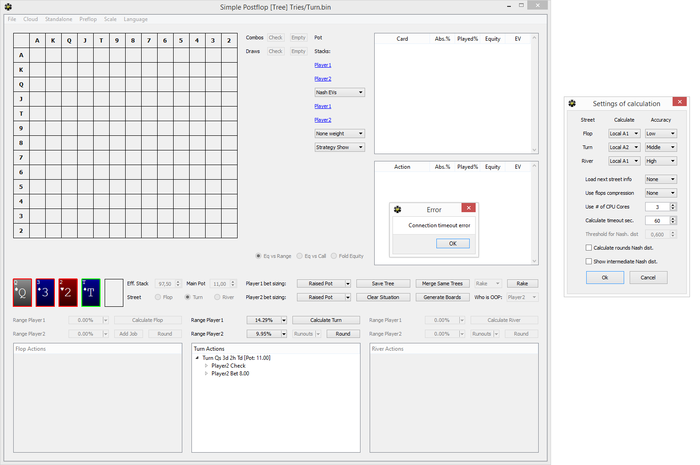Open the Preflop menu
700x465 pixels.
pos(88,19)
